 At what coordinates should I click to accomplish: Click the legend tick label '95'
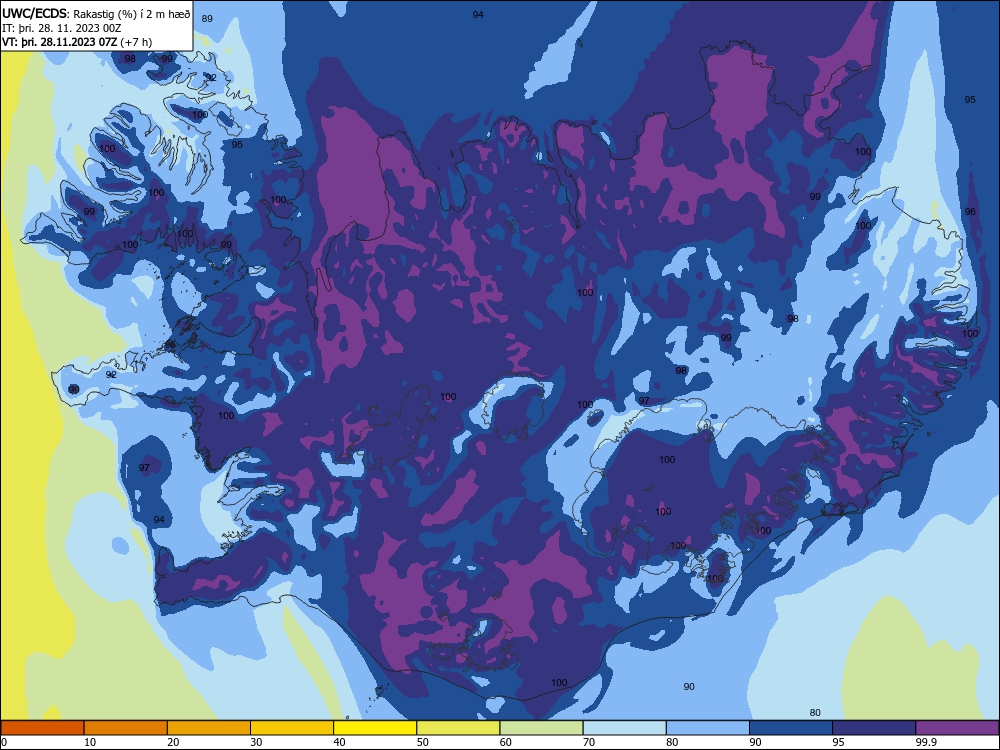tap(839, 742)
